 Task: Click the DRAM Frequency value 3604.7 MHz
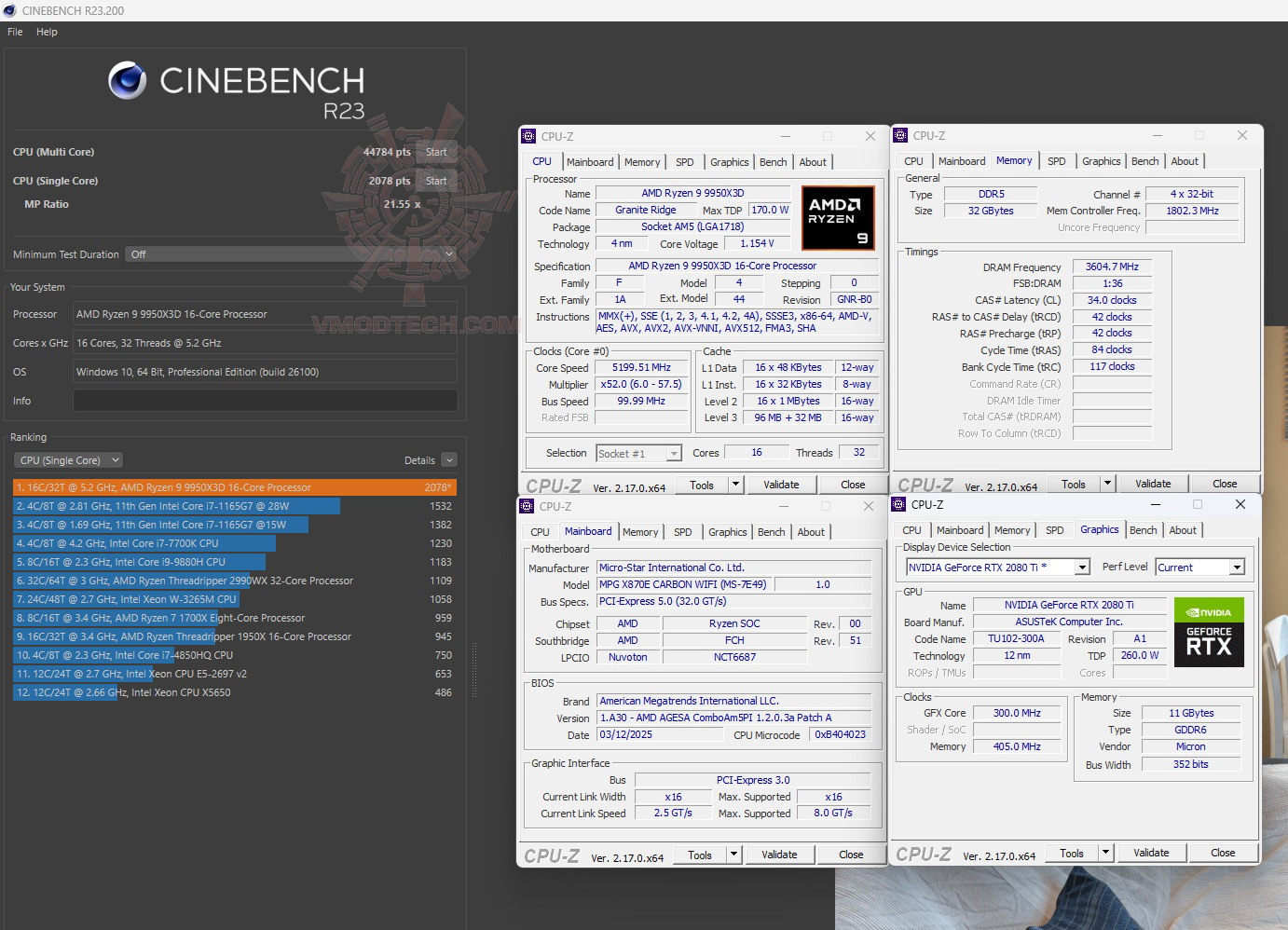[1112, 267]
